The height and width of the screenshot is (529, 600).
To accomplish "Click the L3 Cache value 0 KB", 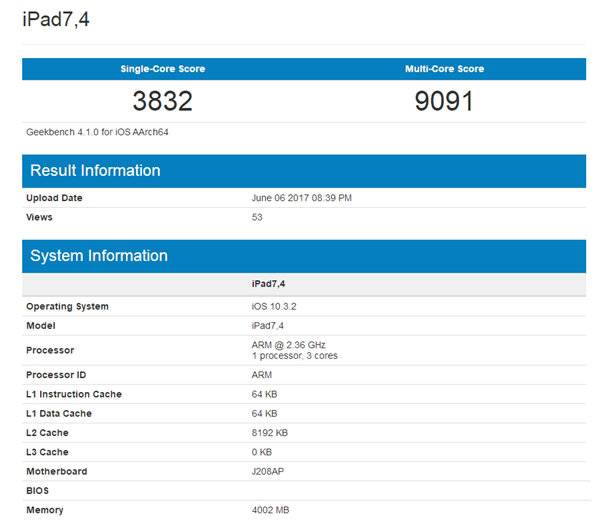I will [x=262, y=452].
